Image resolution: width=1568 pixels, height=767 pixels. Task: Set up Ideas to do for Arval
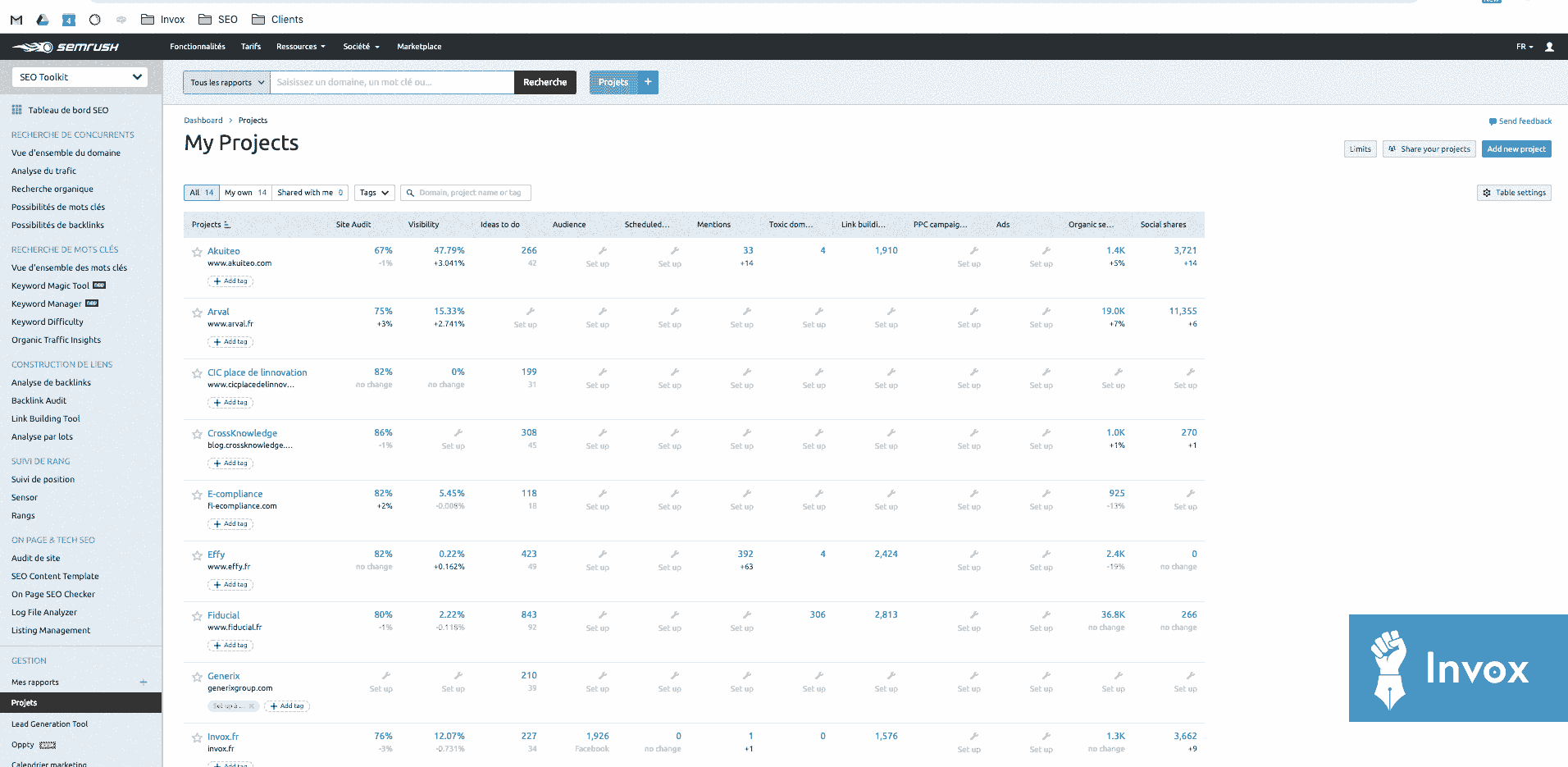[x=526, y=318]
